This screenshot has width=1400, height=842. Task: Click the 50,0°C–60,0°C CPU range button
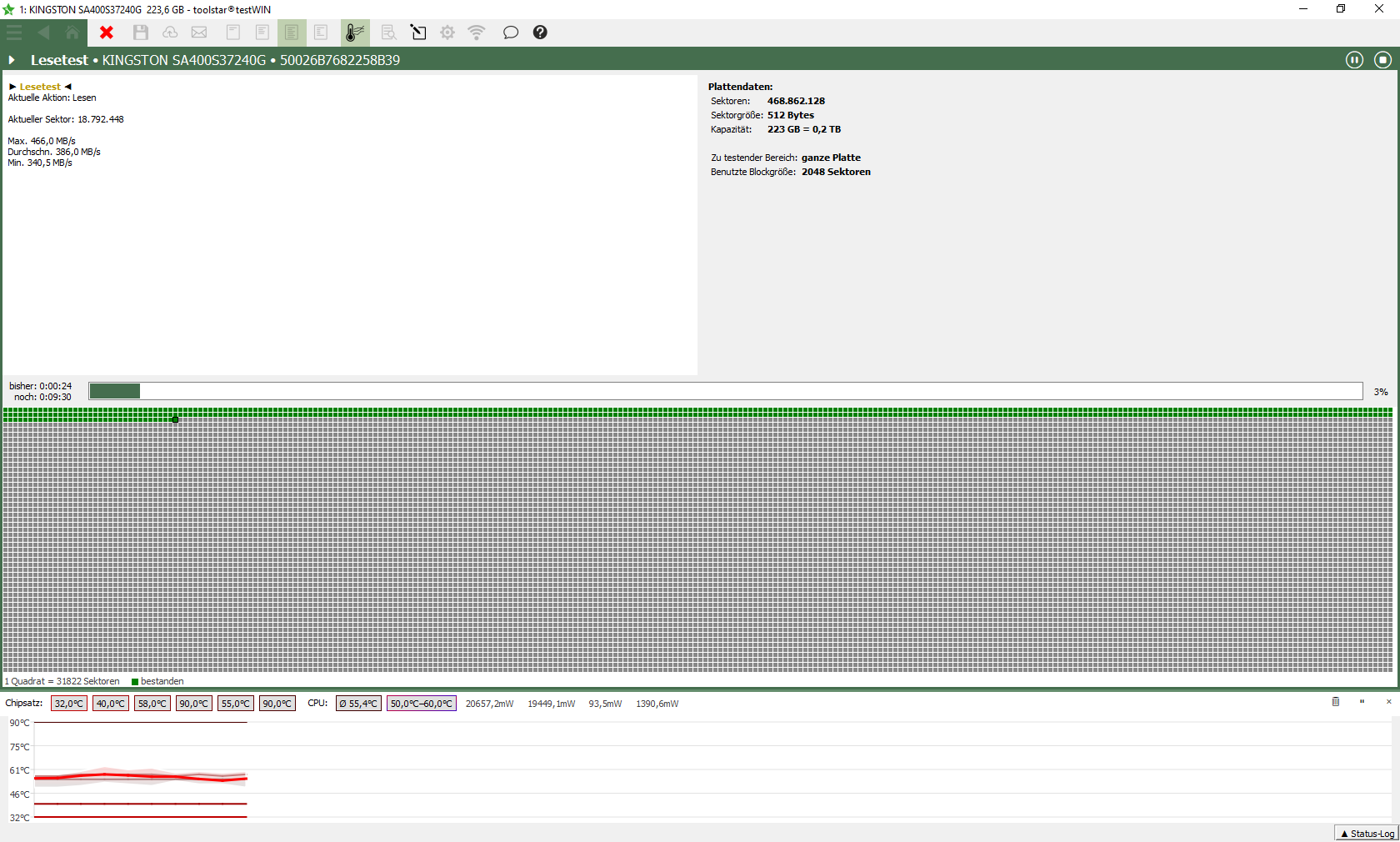click(x=422, y=704)
